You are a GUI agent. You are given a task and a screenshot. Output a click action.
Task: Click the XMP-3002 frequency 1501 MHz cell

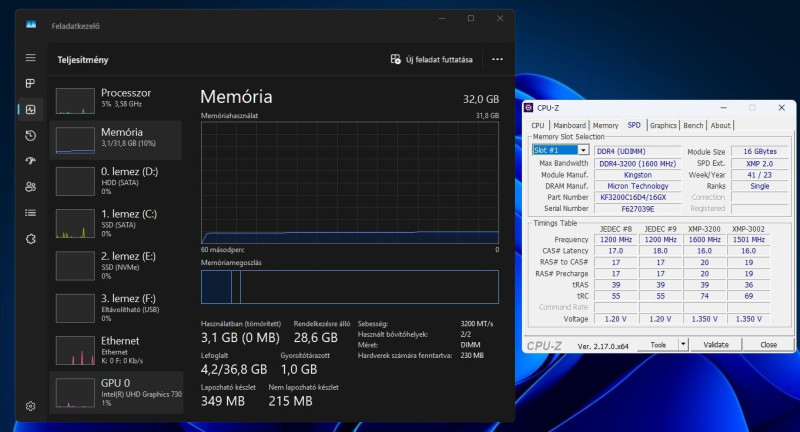(748, 239)
